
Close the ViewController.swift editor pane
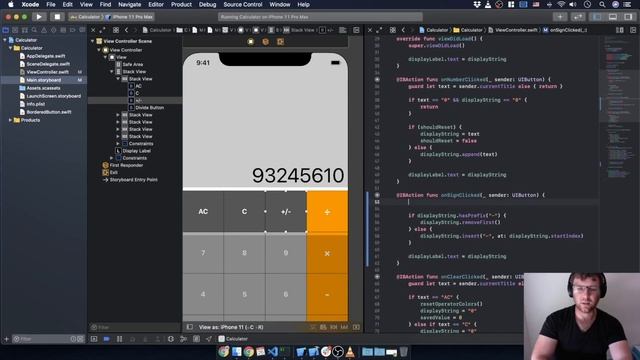(x=370, y=30)
